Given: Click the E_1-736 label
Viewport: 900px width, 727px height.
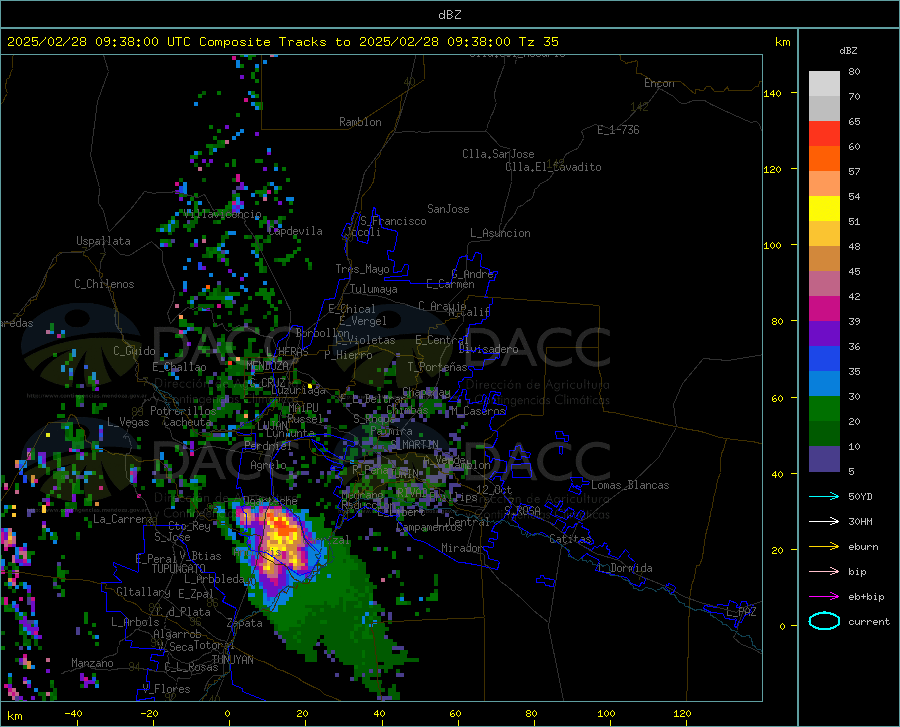Looking at the screenshot, I should (x=618, y=130).
